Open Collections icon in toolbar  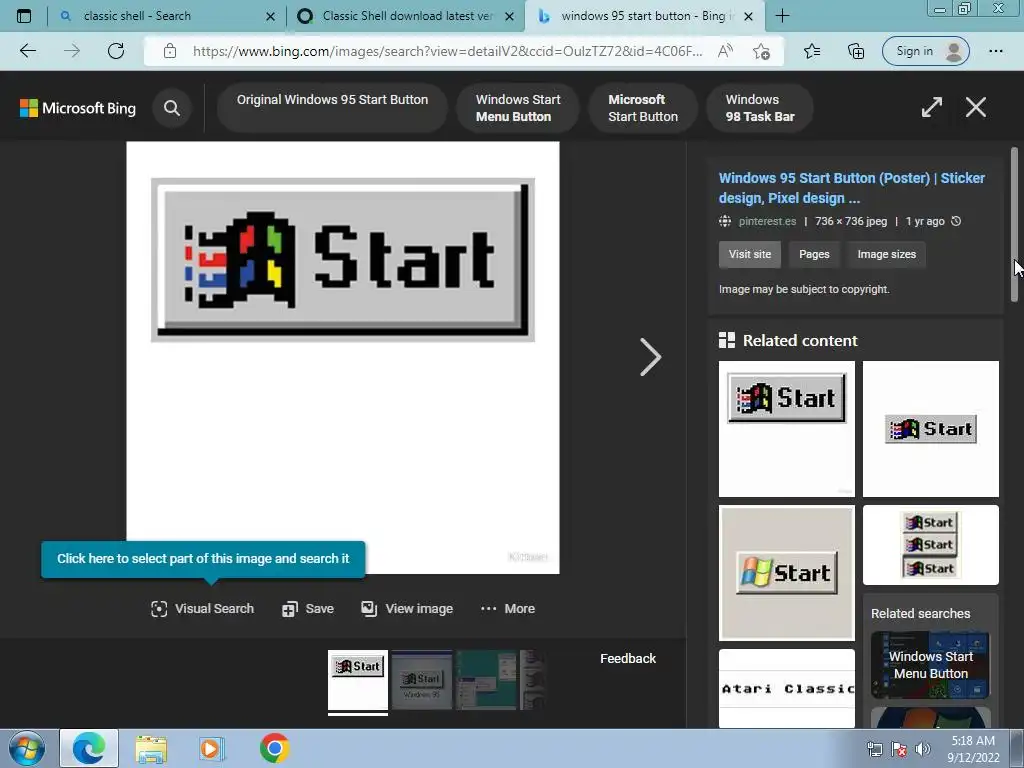[x=856, y=51]
